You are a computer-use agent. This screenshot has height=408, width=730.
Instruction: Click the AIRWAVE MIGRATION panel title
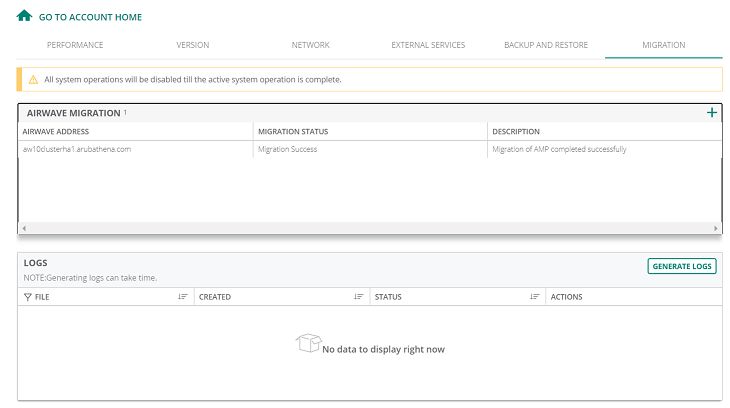pyautogui.click(x=74, y=113)
